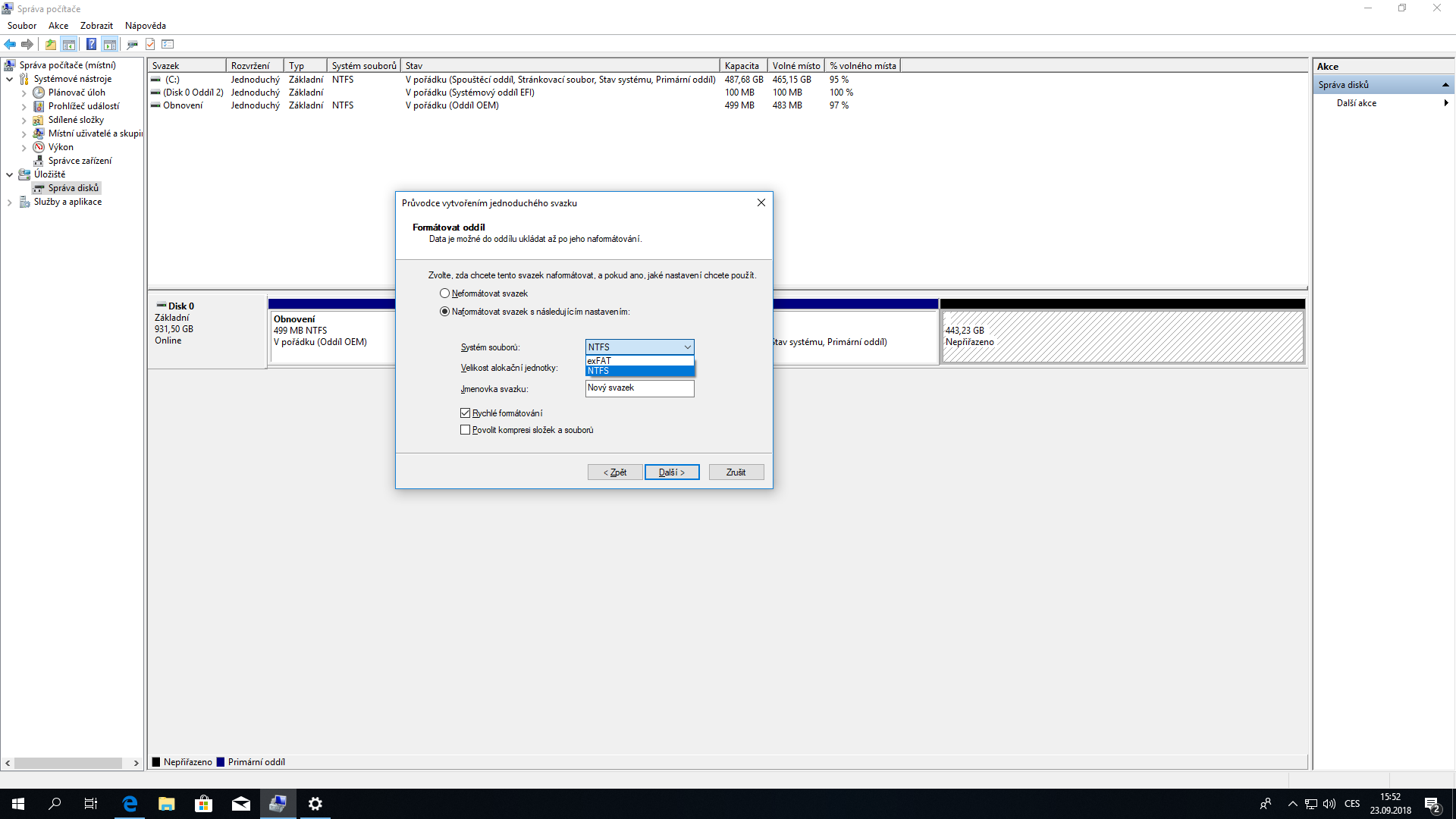Click the Back arrow toolbar icon
Screen dimensions: 1456x819
[x=10, y=44]
